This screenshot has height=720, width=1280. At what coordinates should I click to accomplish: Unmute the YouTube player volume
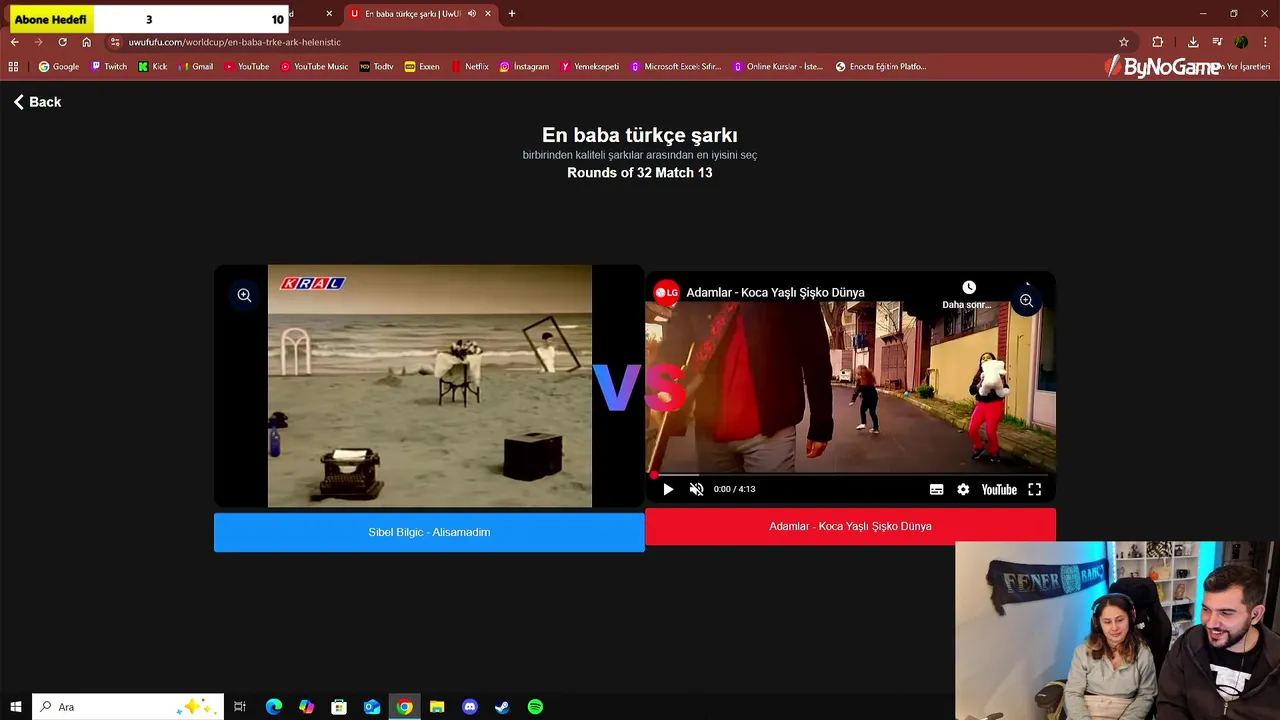coord(697,489)
